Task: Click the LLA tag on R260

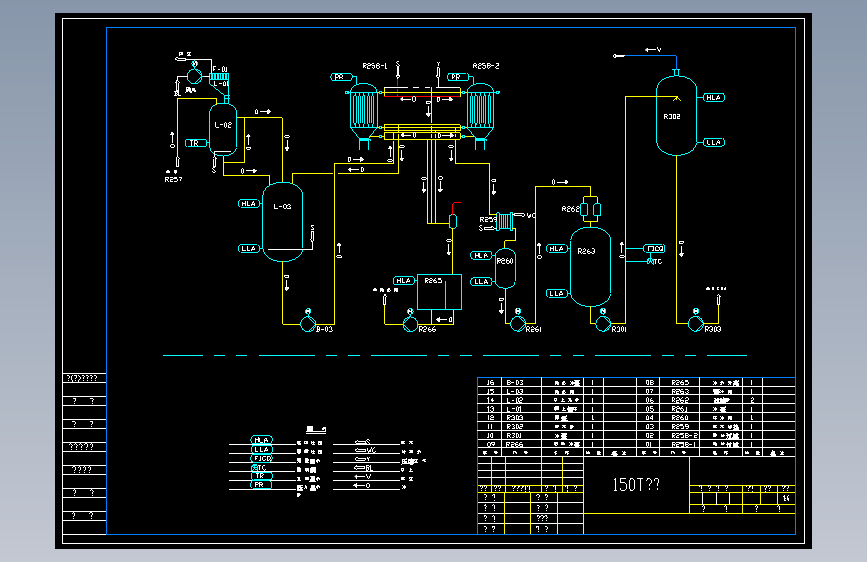Action: (481, 282)
